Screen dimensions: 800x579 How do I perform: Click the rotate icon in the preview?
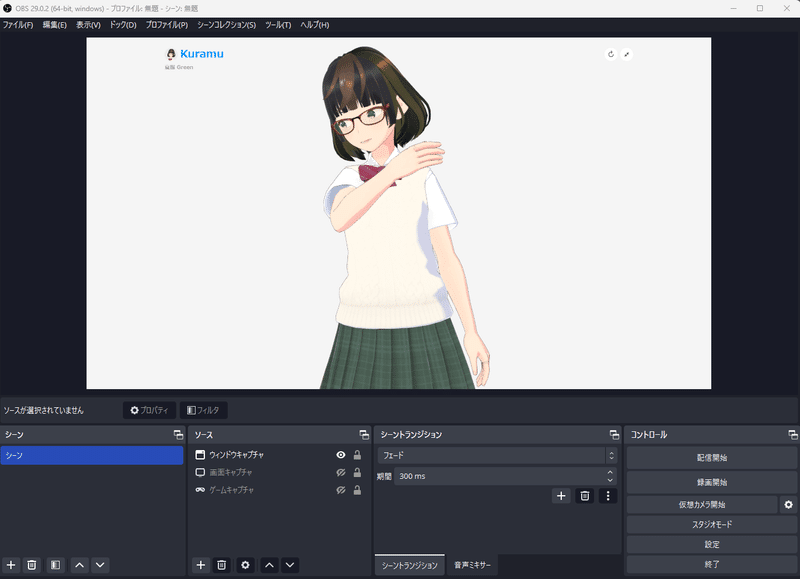coord(611,54)
